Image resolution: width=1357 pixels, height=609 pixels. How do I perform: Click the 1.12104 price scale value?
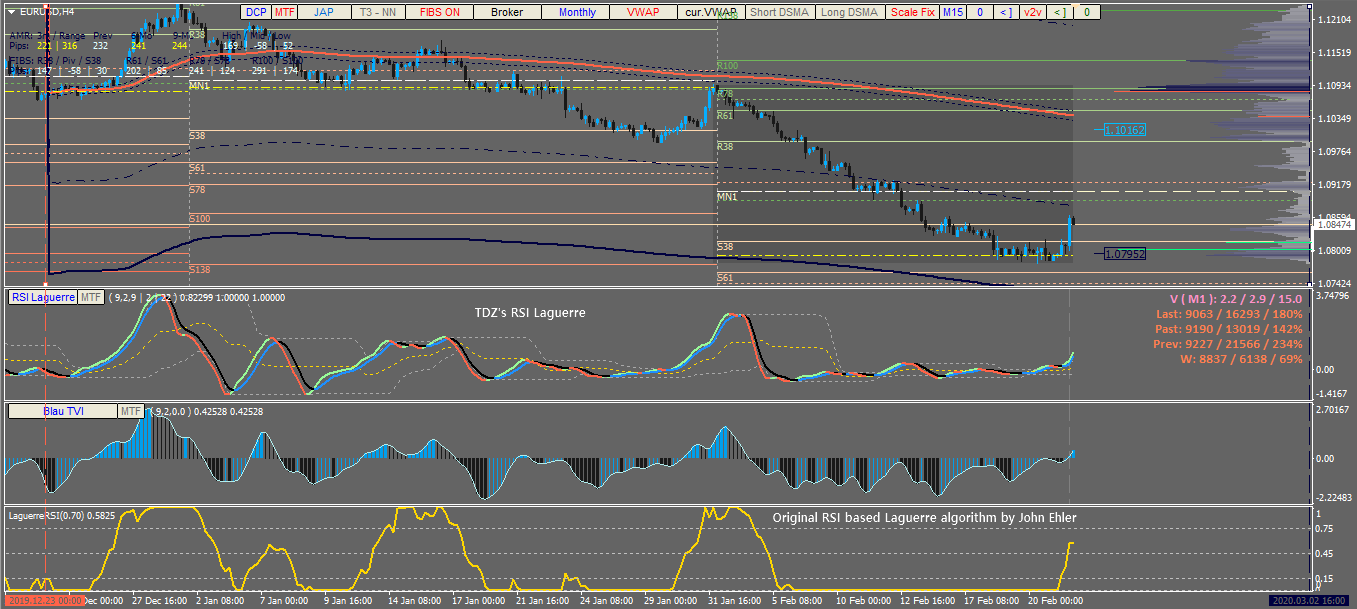1334,20
